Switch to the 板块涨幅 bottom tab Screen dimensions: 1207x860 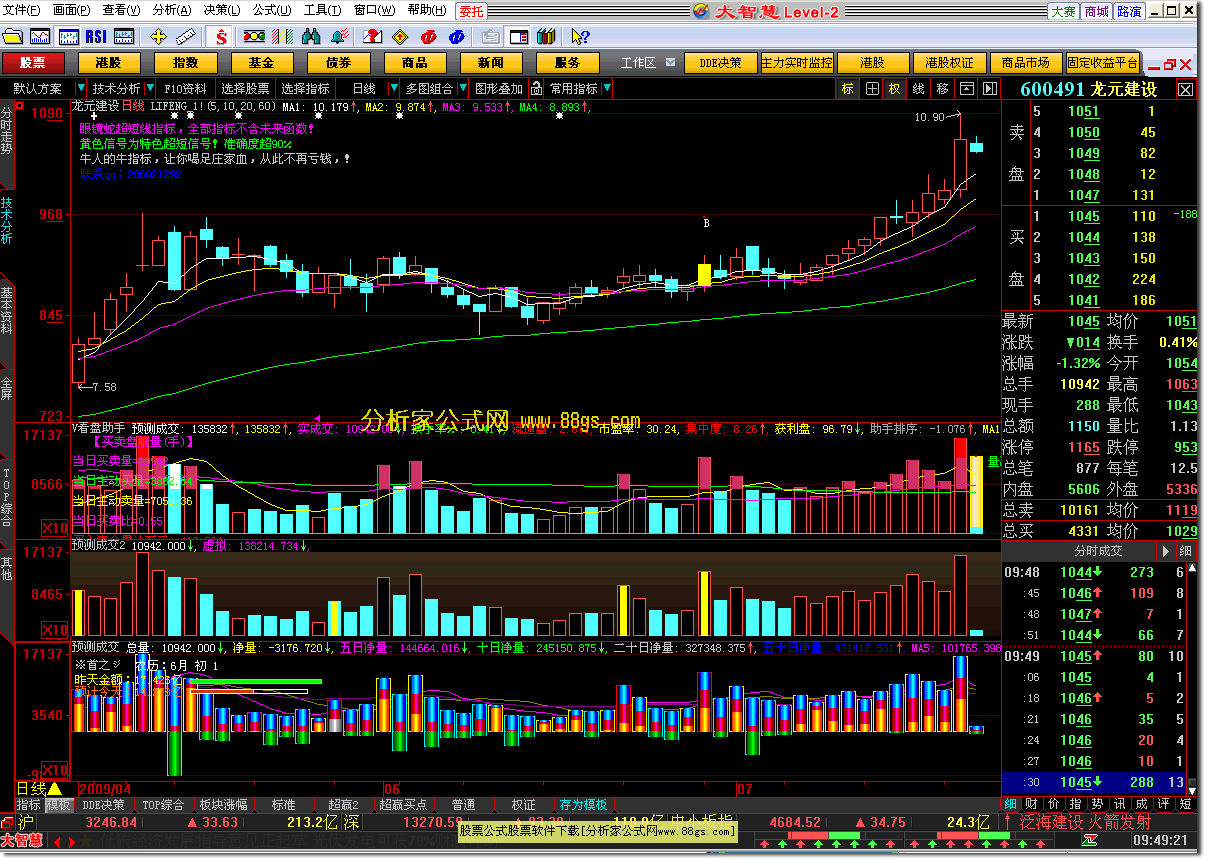pos(224,804)
